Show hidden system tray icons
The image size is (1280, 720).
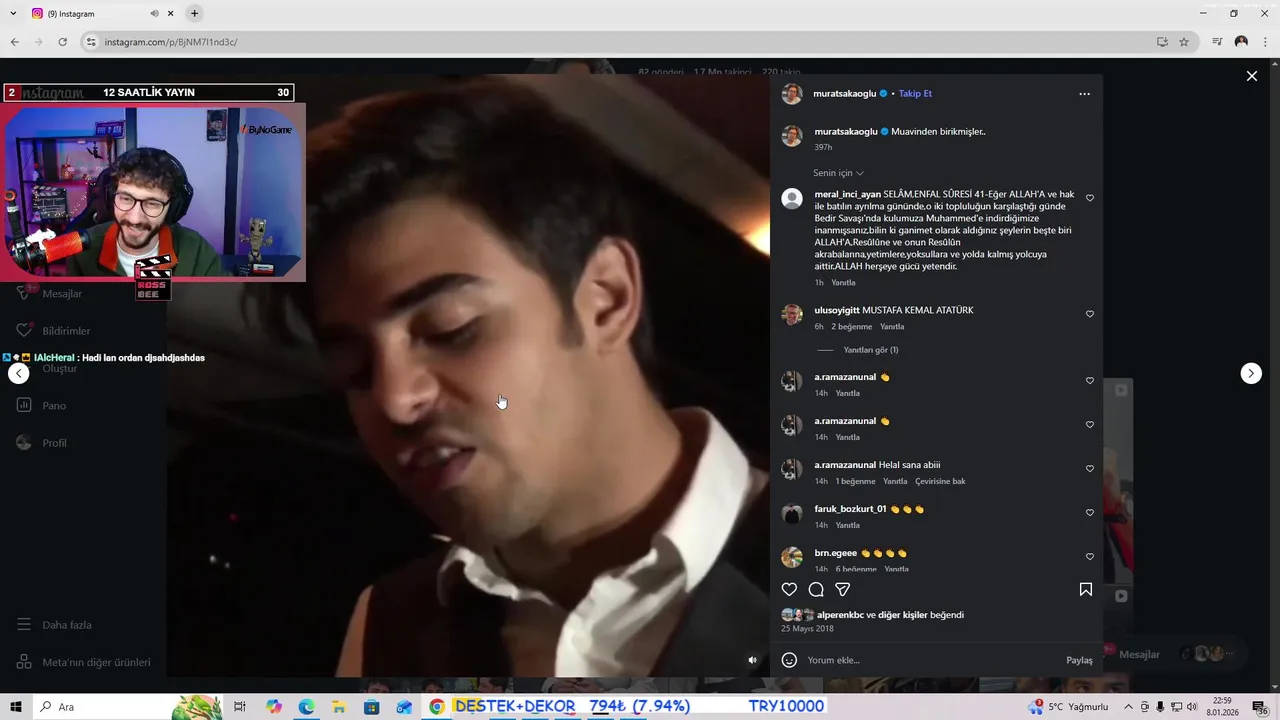click(1128, 707)
